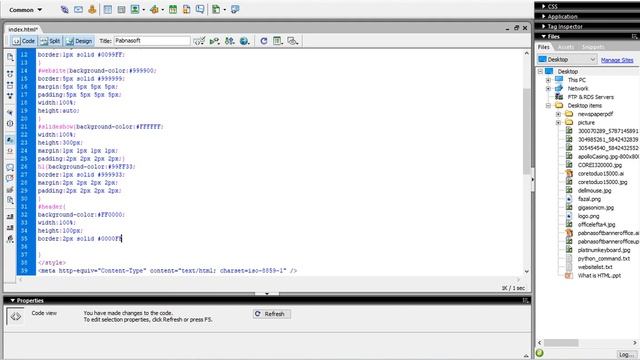Click the Apply Comment icon
The width and height of the screenshot is (640, 360).
[10, 167]
